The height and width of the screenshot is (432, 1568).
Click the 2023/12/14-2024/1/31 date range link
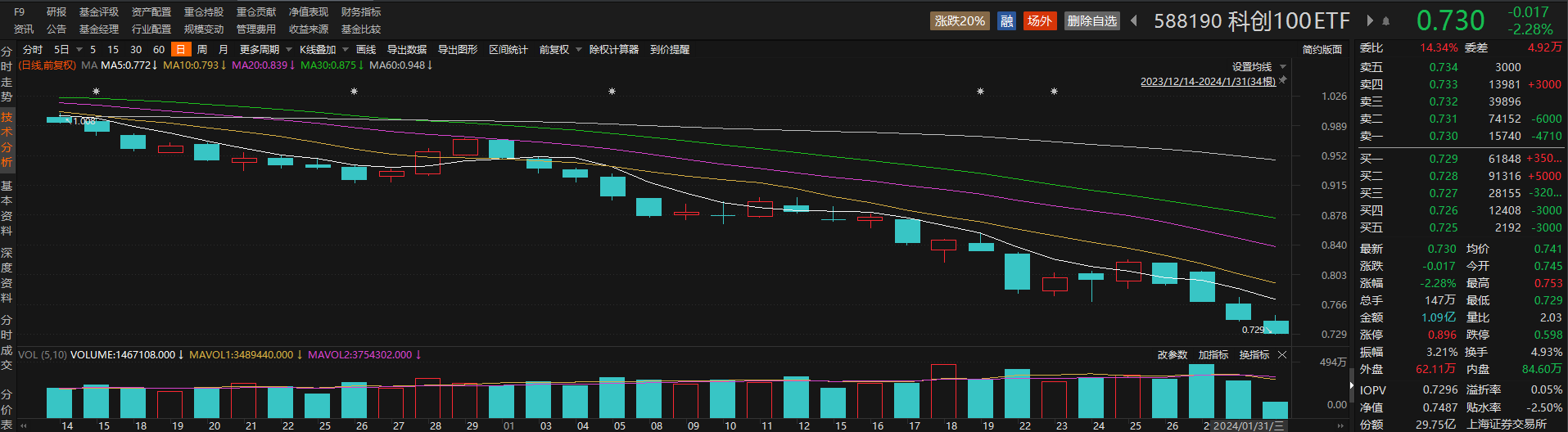tap(1208, 81)
